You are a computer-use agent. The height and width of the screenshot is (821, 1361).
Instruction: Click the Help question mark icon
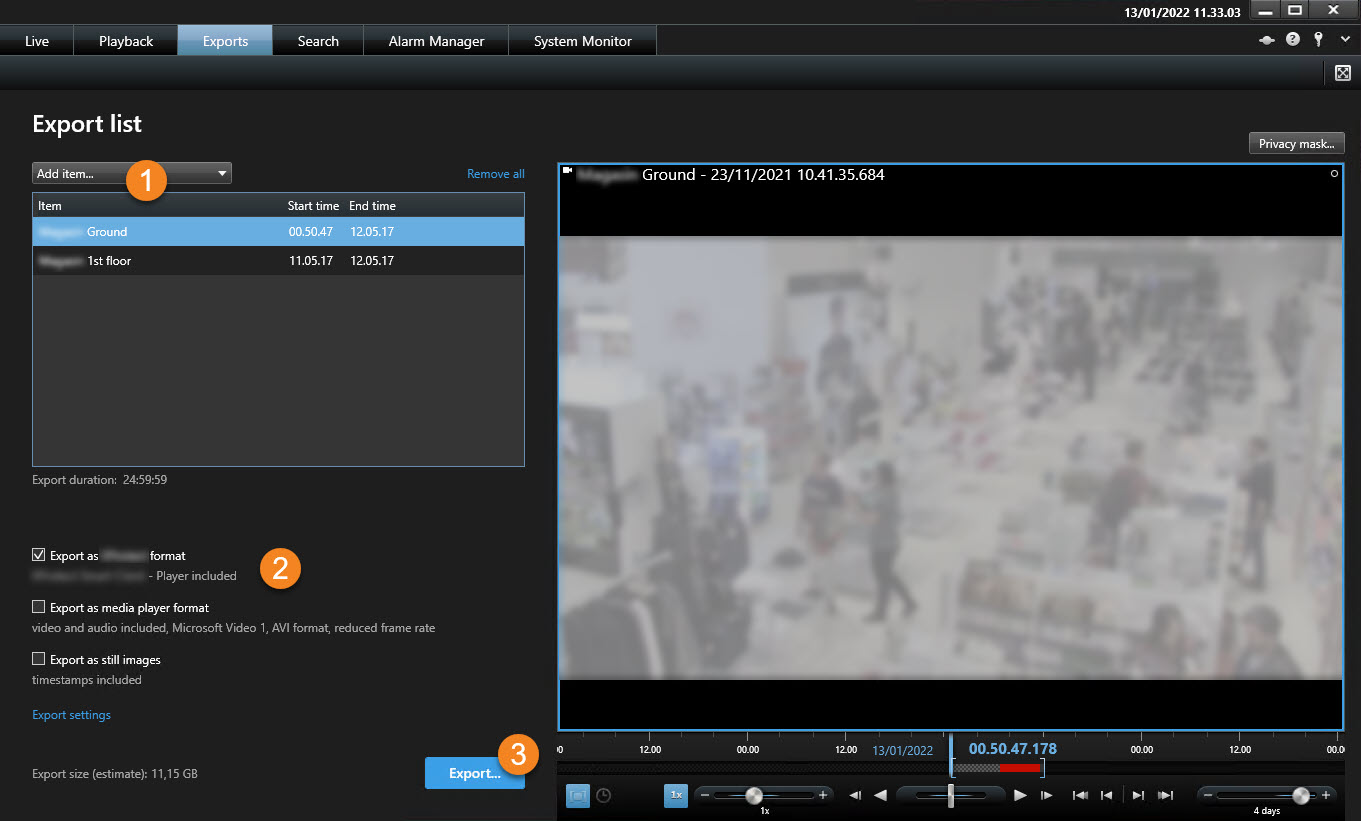point(1292,40)
